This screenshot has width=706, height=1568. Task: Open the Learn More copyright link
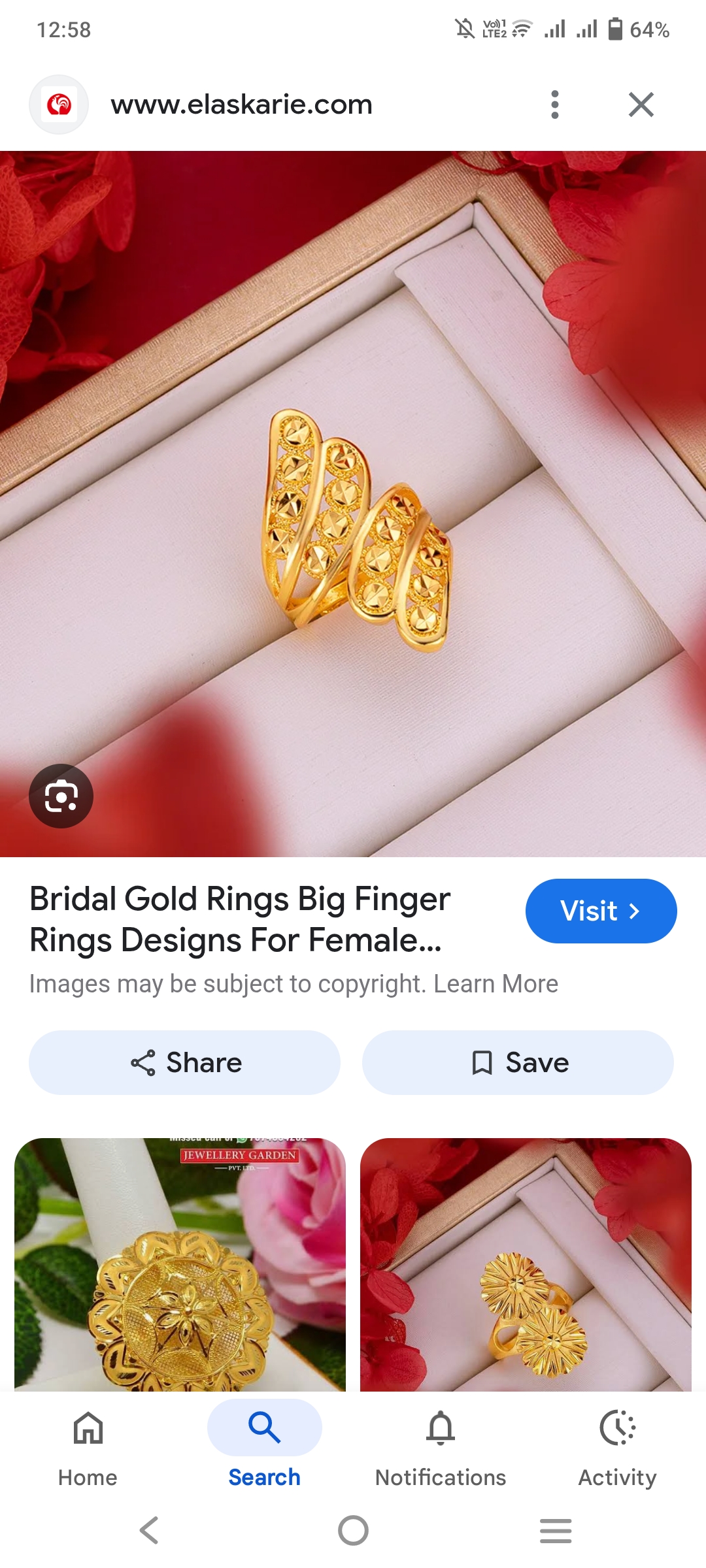coord(496,984)
